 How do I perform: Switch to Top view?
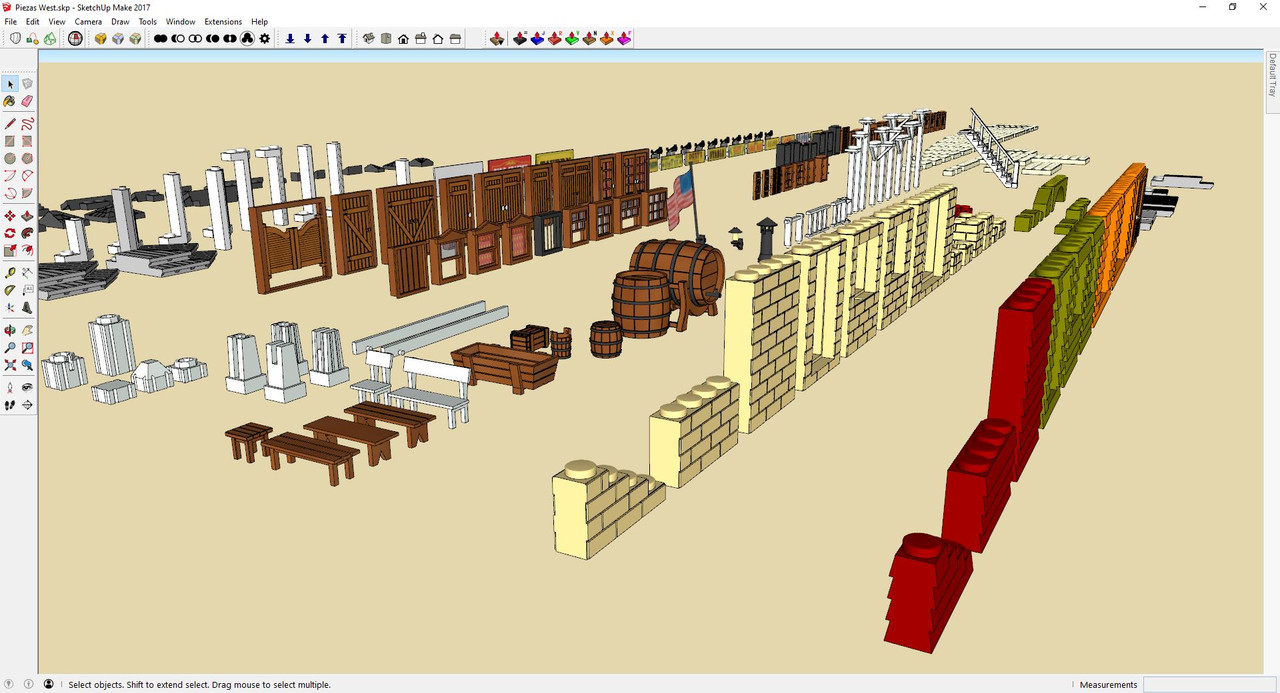pos(386,39)
